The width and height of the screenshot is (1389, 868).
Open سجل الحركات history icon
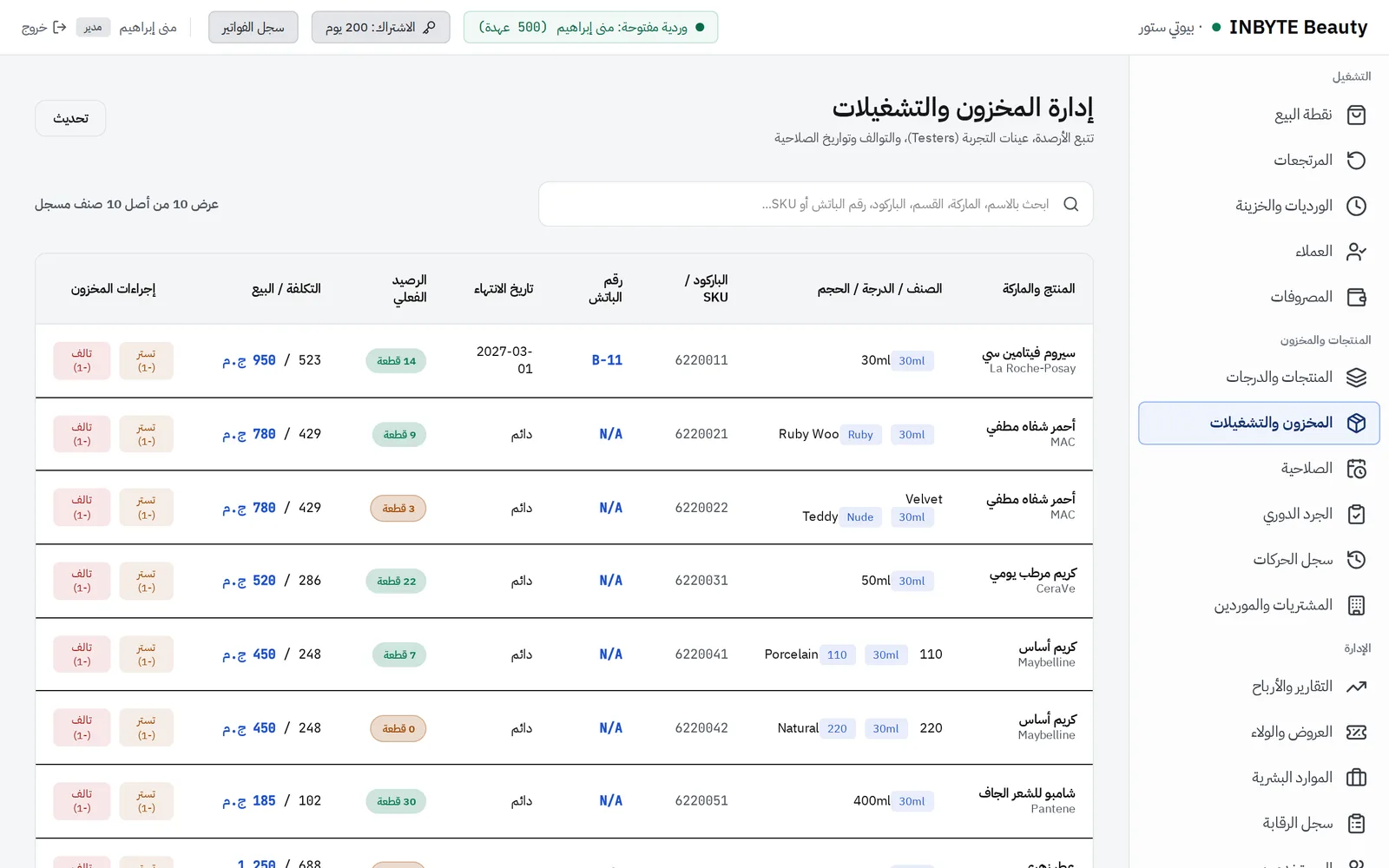tap(1356, 560)
